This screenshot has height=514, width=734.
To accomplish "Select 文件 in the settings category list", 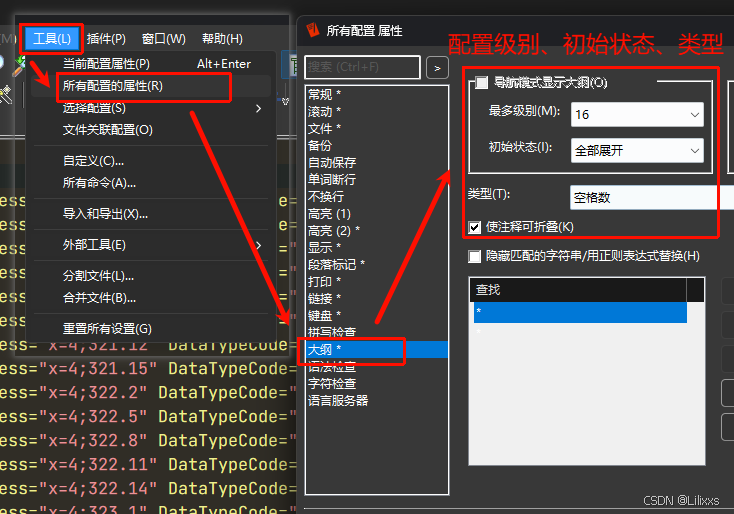I will point(376,128).
